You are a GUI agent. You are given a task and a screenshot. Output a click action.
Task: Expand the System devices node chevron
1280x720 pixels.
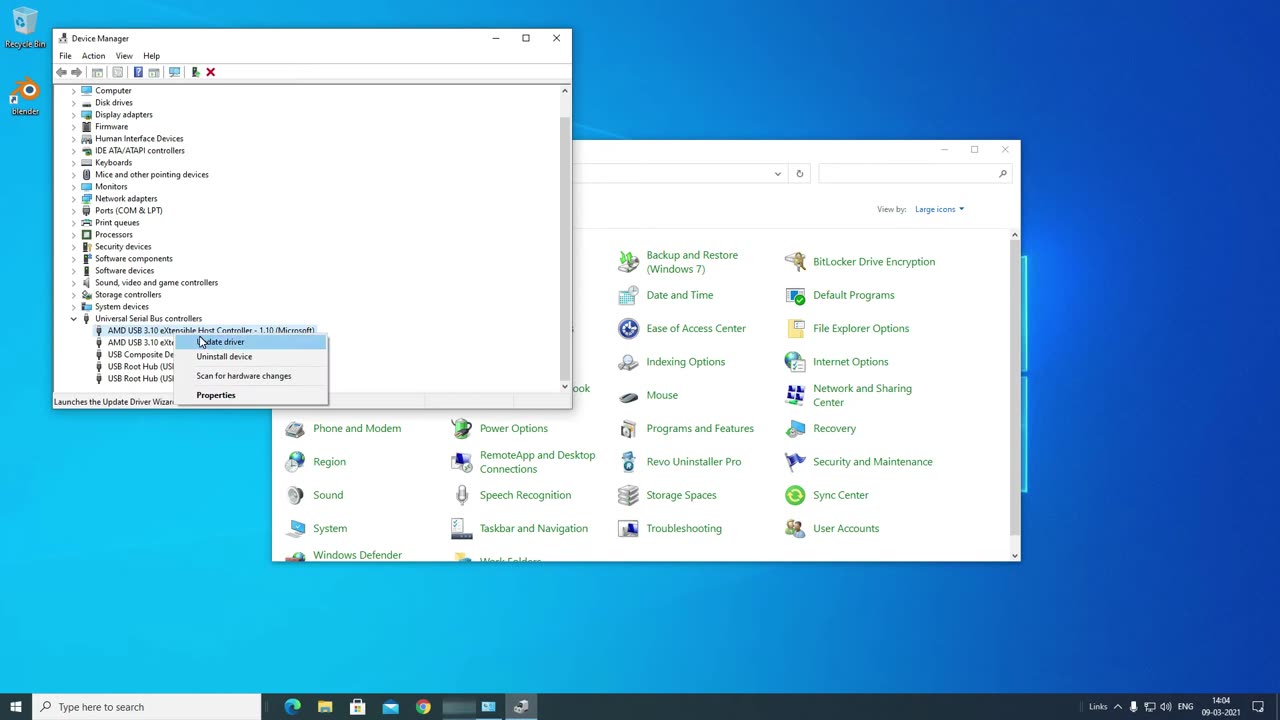tap(73, 306)
